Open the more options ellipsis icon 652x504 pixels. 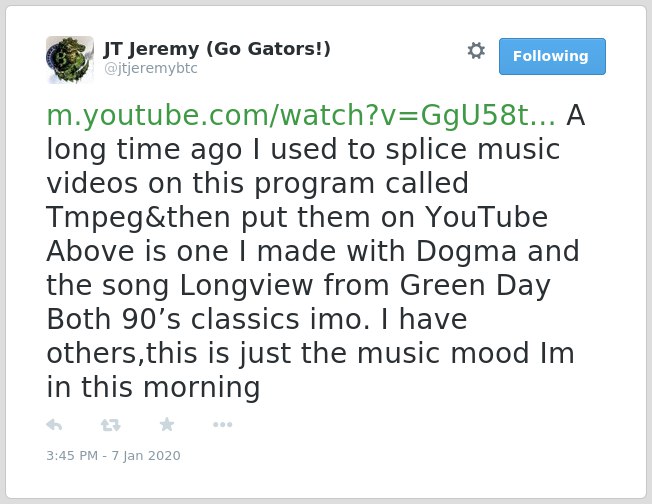(x=222, y=425)
